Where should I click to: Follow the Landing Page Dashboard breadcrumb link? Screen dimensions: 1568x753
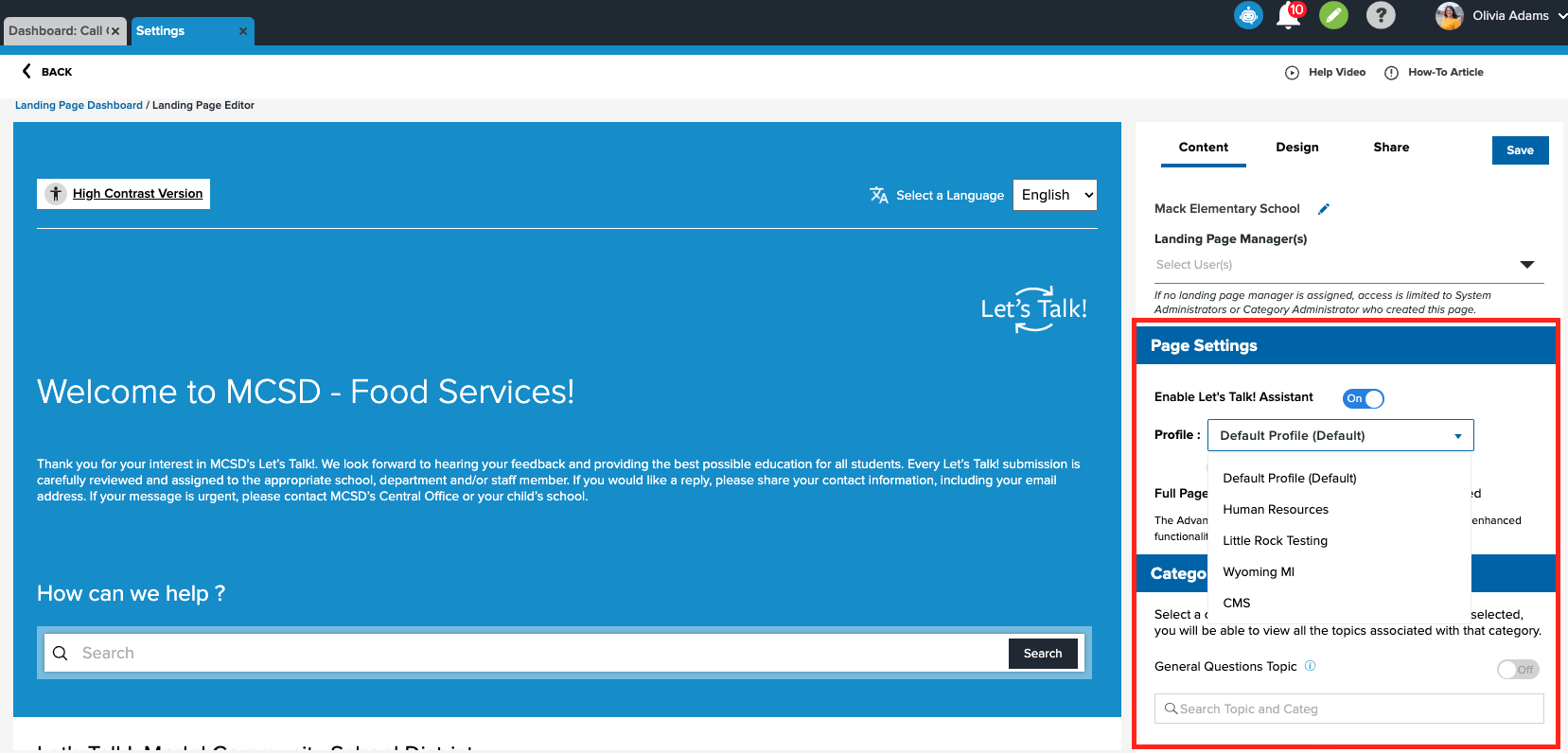[x=79, y=106]
